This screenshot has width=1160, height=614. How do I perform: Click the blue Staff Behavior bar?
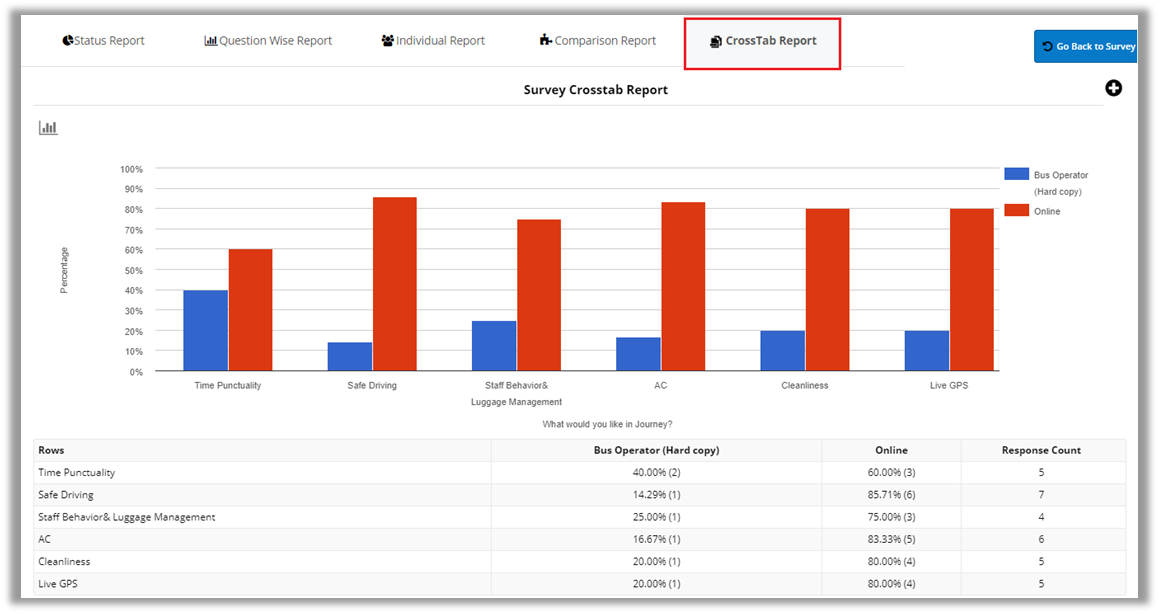[494, 346]
